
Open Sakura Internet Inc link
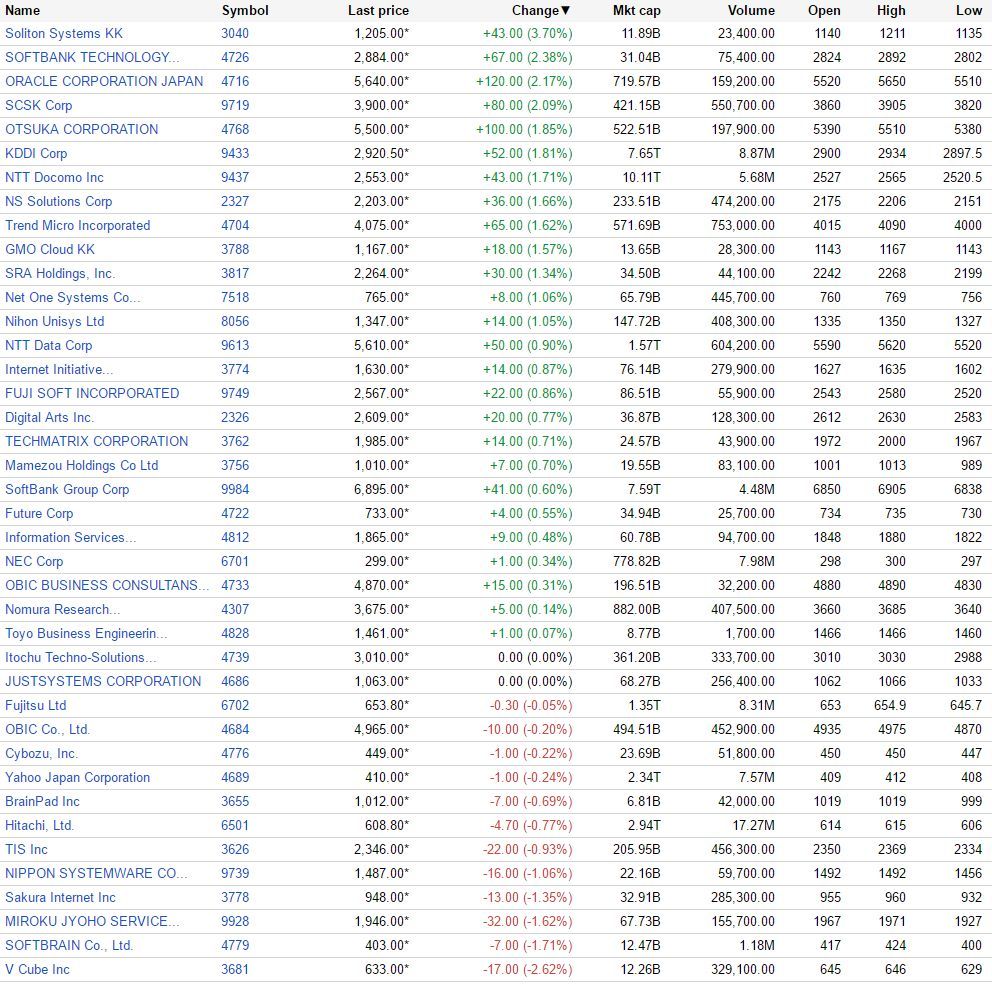[x=60, y=899]
